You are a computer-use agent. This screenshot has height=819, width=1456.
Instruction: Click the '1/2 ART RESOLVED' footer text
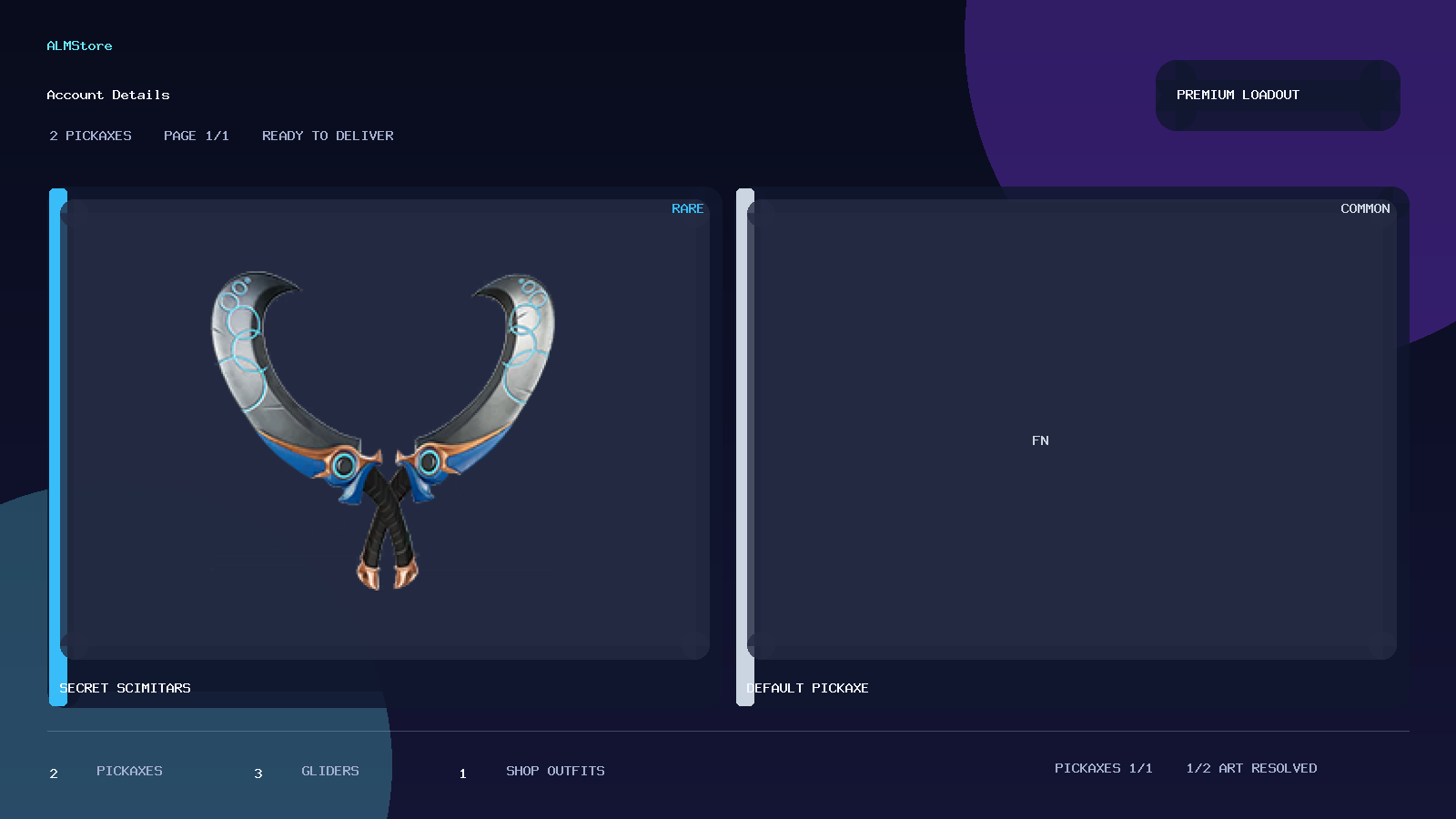pyautogui.click(x=1251, y=768)
